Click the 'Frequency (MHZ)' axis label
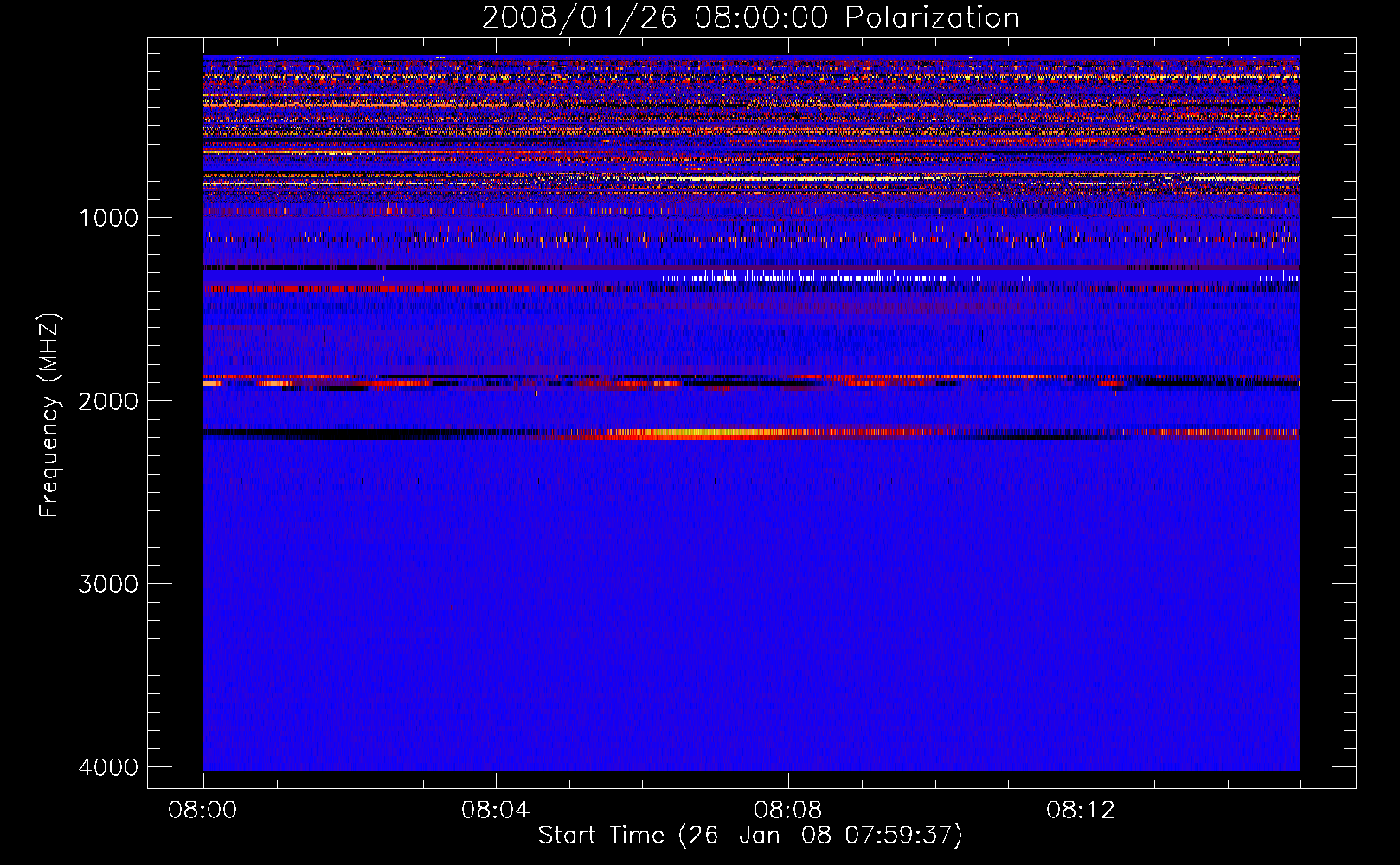Screen dimensions: 1400x865 49,414
